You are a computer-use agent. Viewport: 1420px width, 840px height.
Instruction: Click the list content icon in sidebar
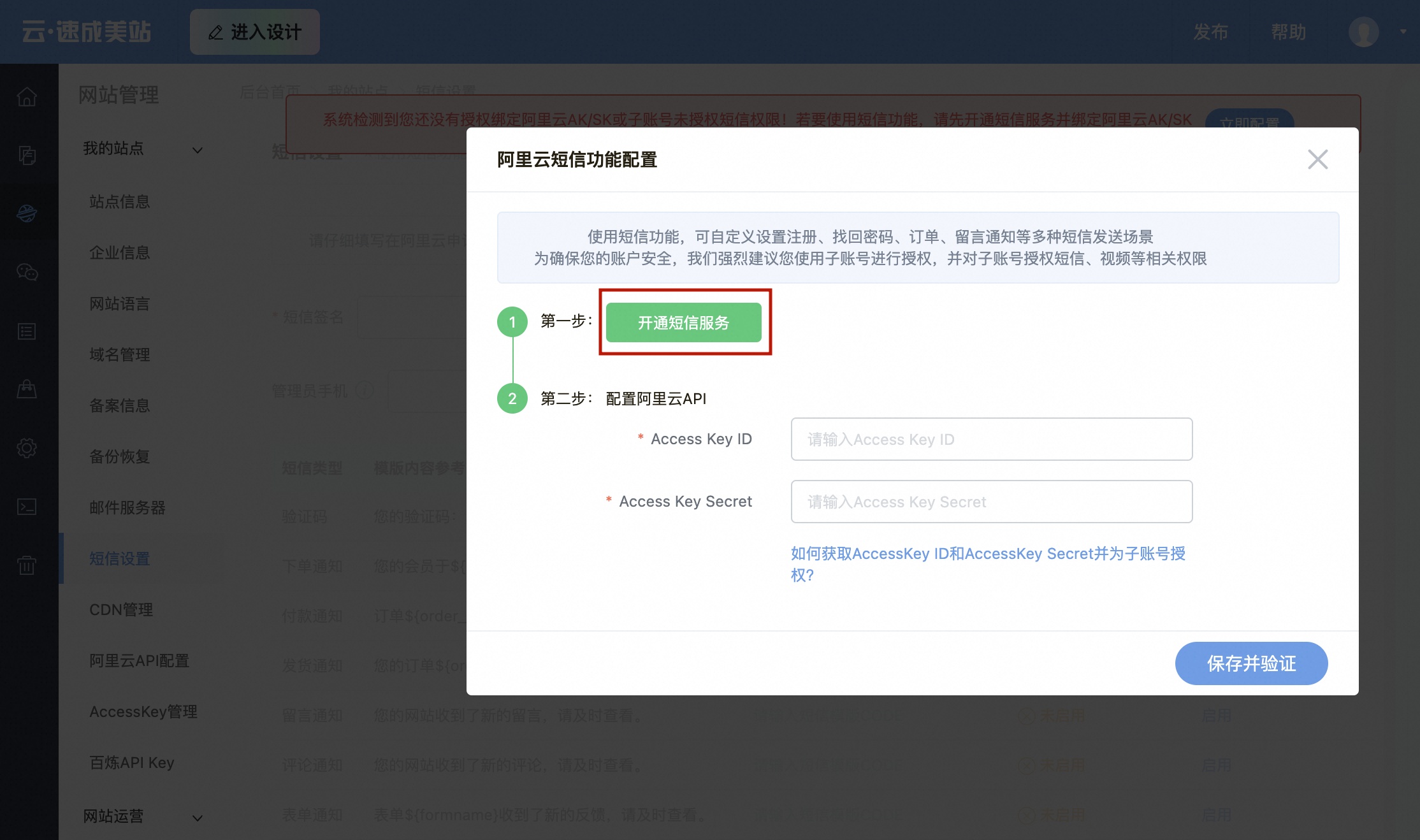click(x=27, y=331)
